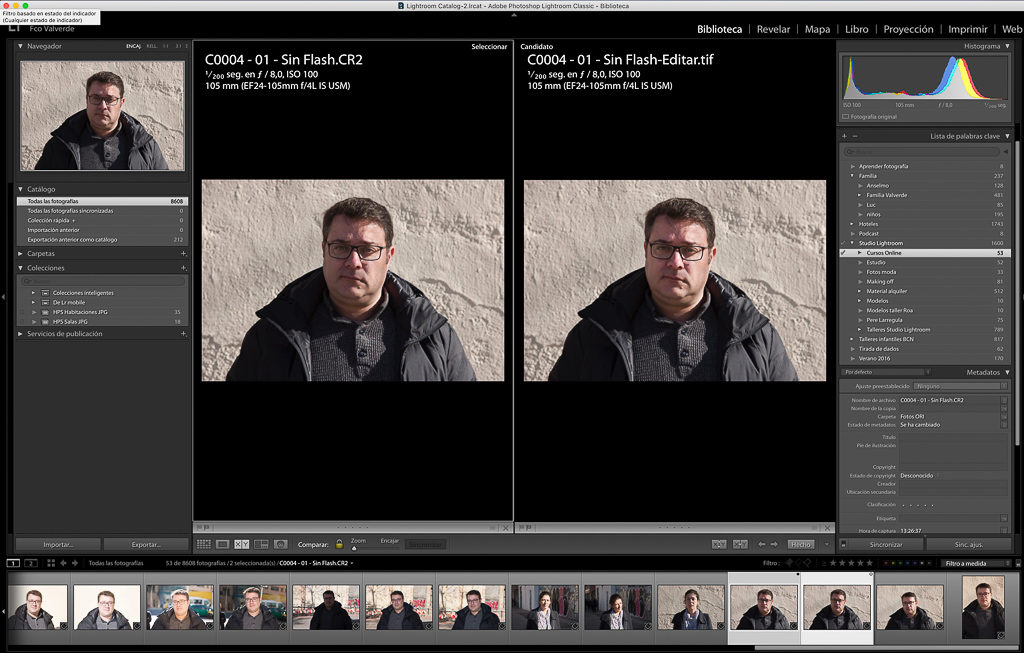Collapse the Lista de palabras clave panel
This screenshot has height=653, width=1024.
click(x=1008, y=136)
